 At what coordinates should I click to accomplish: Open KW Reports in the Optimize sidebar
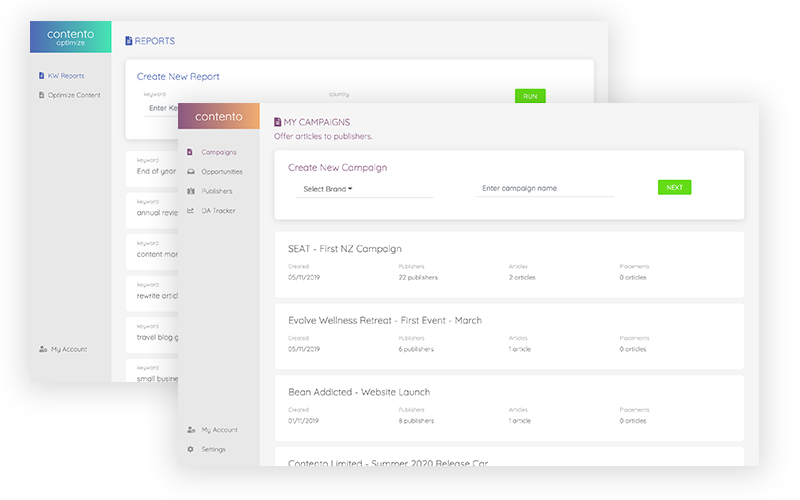click(x=66, y=76)
